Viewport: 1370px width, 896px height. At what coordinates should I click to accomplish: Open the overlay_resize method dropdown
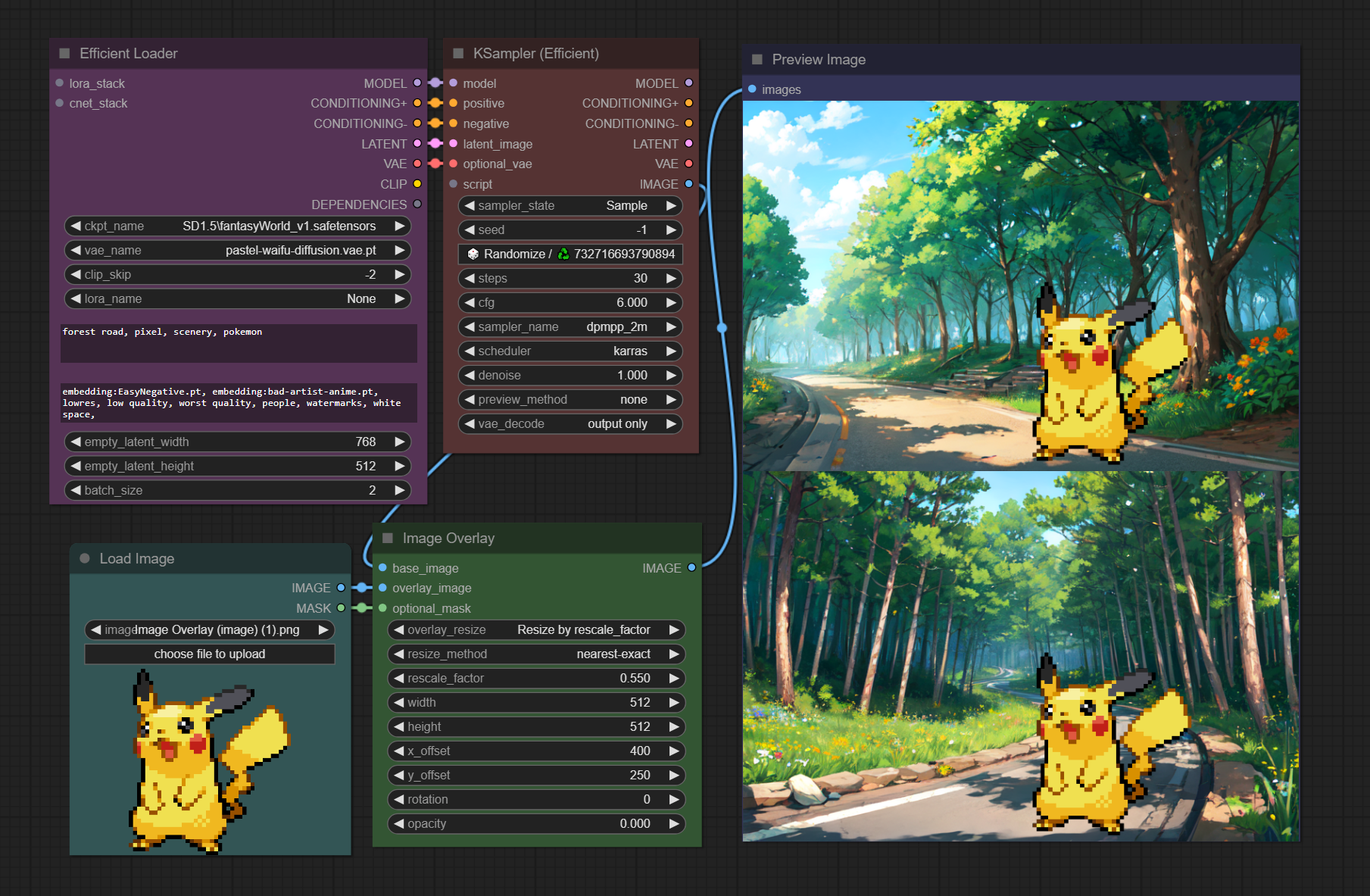[x=536, y=629]
